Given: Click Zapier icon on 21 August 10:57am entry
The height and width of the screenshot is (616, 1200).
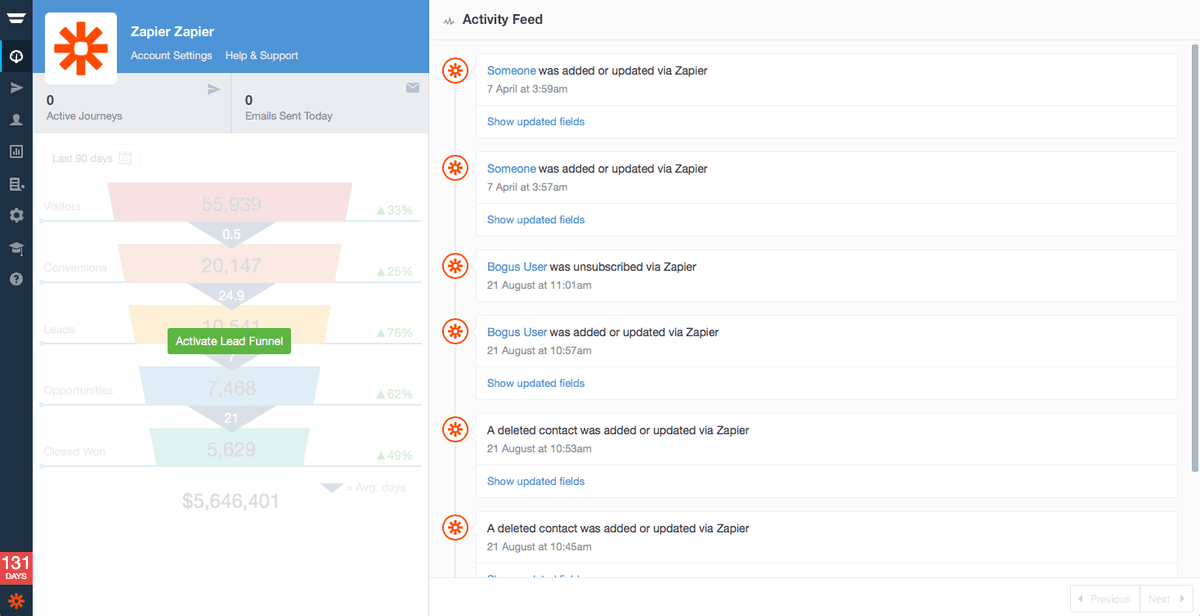Looking at the screenshot, I should click(x=455, y=331).
